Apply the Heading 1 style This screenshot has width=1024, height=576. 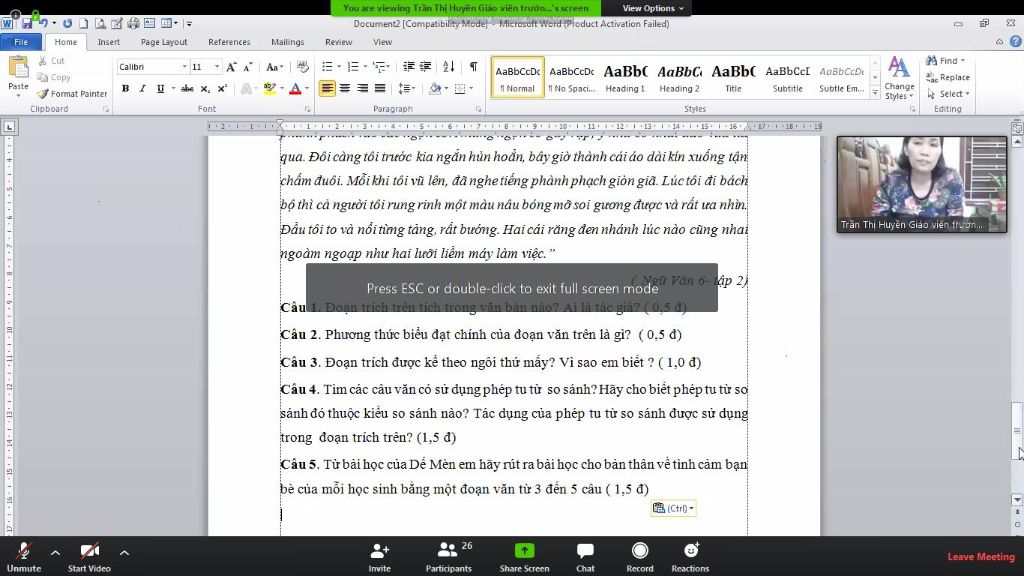[x=625, y=78]
